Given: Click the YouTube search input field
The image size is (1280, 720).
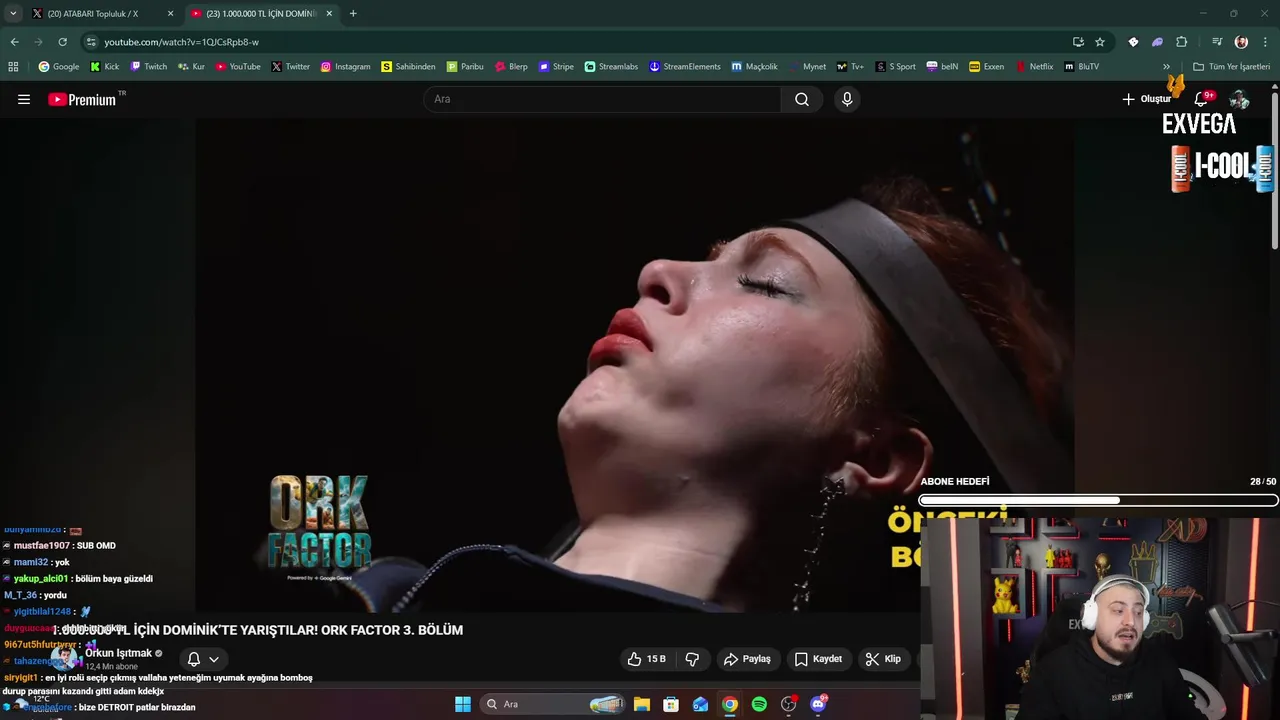Looking at the screenshot, I should click(602, 99).
